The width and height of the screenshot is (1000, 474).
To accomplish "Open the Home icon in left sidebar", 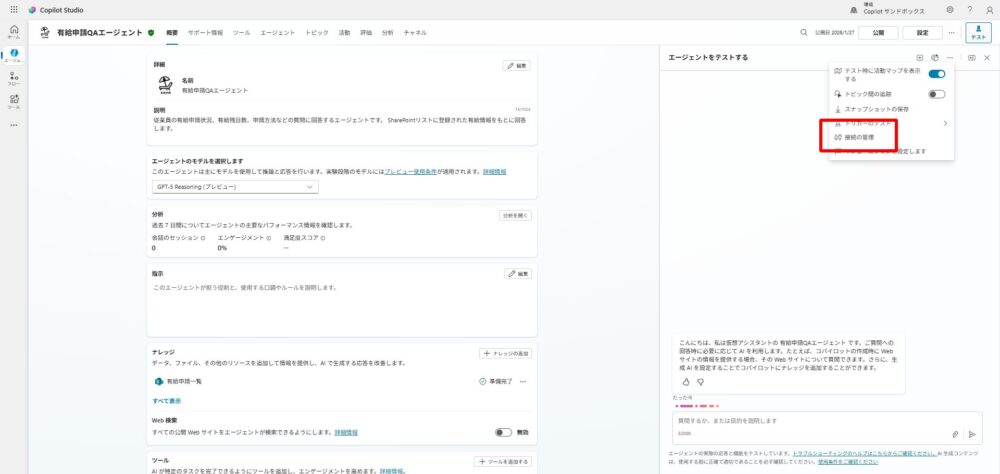I will pos(14,30).
